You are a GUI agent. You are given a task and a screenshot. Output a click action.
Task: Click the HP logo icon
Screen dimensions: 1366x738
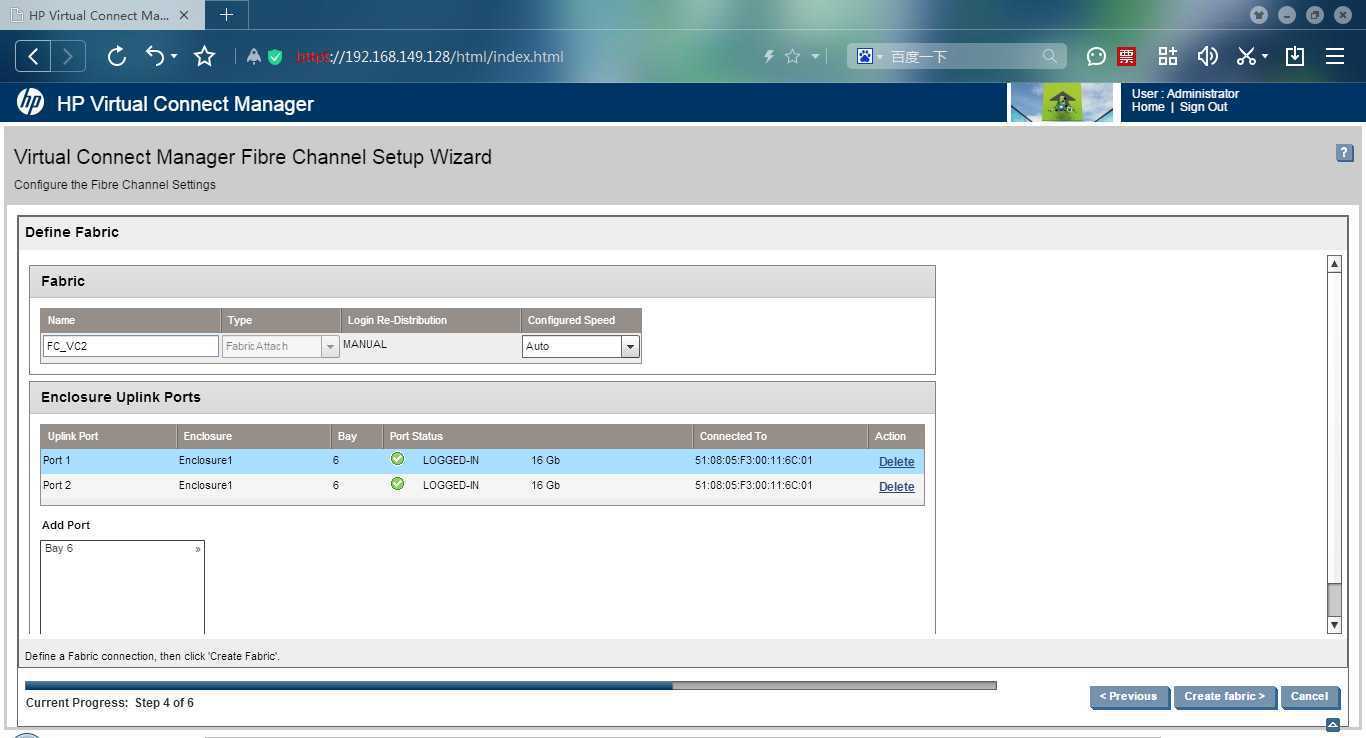click(31, 103)
